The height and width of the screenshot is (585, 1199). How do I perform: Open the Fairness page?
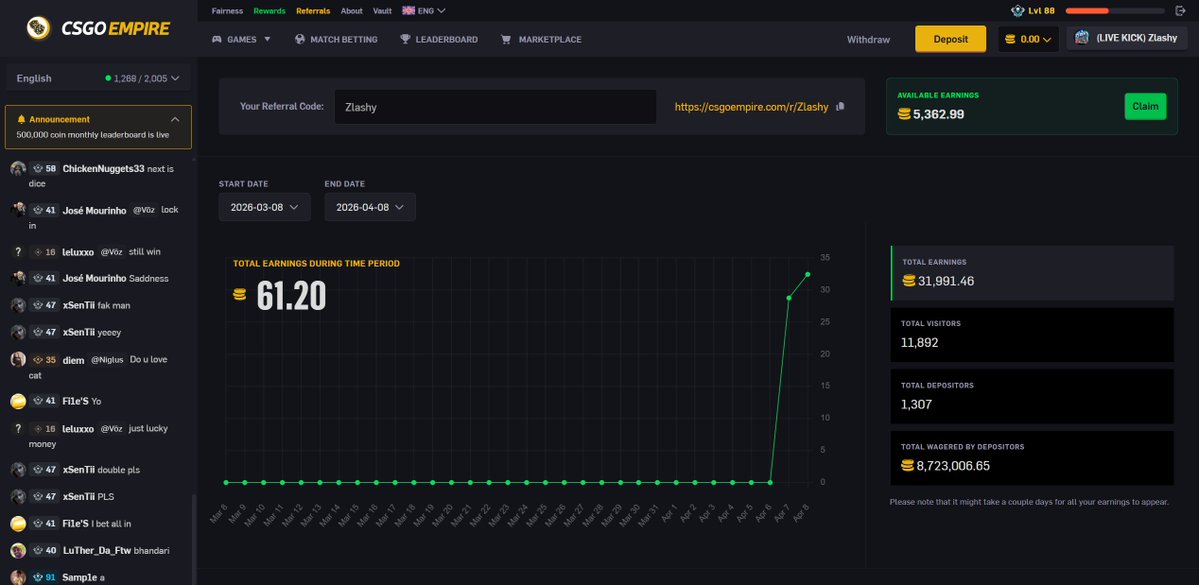click(x=227, y=11)
